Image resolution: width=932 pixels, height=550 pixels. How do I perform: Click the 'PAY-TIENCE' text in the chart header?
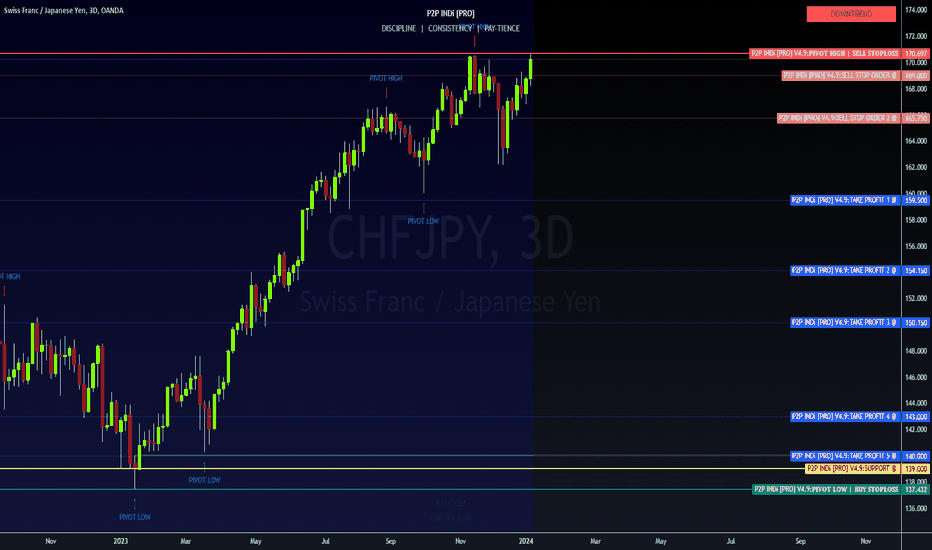502,29
